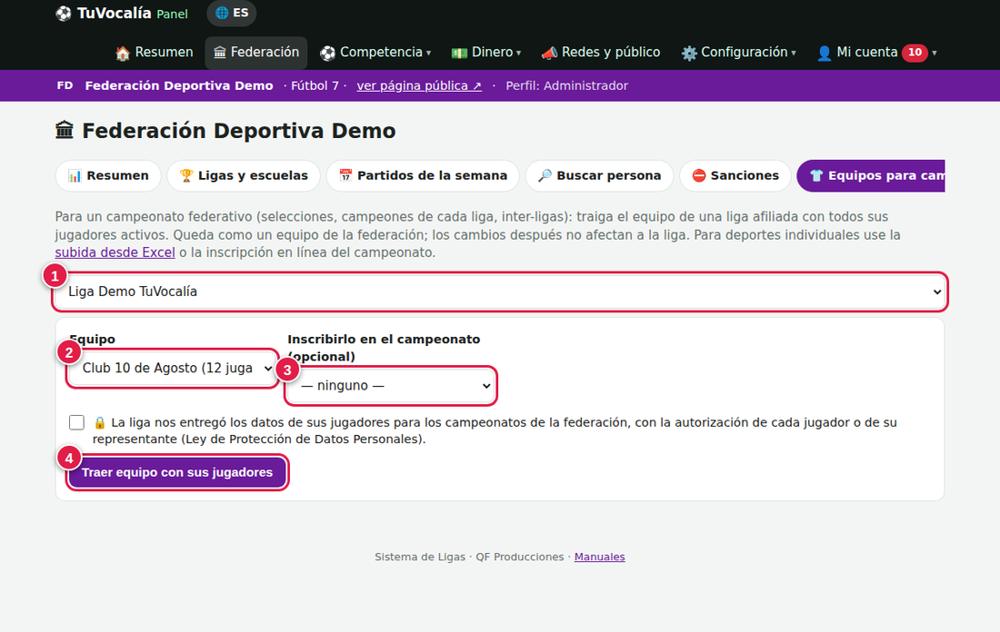Expand the Configuración menu

739,52
